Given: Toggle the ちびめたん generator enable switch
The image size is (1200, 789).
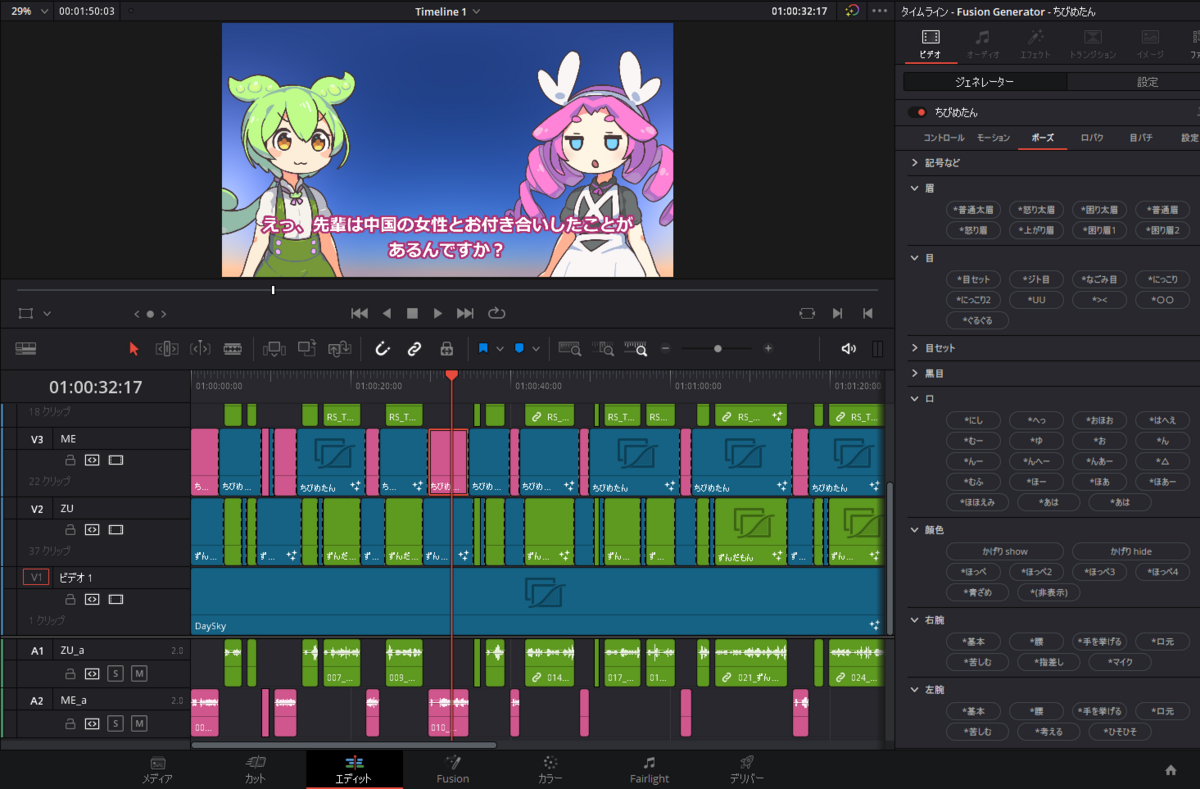Looking at the screenshot, I should coord(917,112).
